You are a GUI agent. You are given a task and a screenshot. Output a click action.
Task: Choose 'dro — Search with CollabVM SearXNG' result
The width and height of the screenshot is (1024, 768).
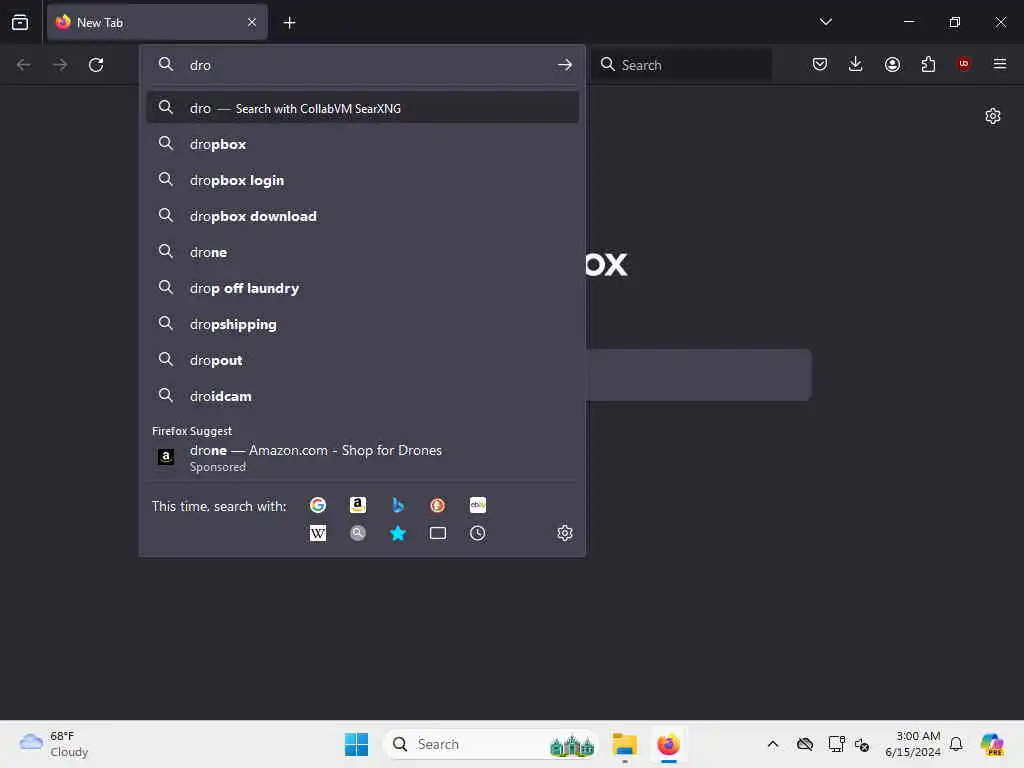point(362,108)
